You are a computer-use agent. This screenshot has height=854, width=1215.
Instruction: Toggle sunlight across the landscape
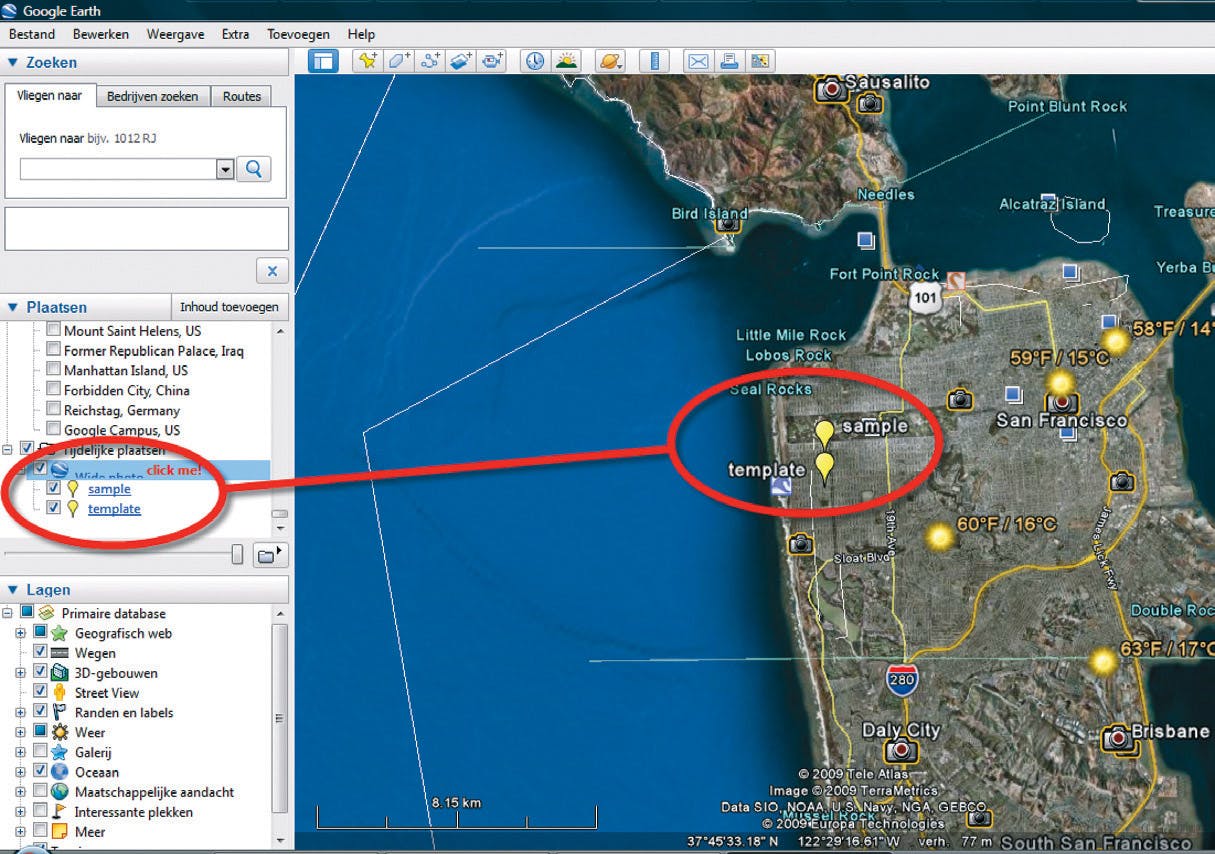[x=567, y=61]
